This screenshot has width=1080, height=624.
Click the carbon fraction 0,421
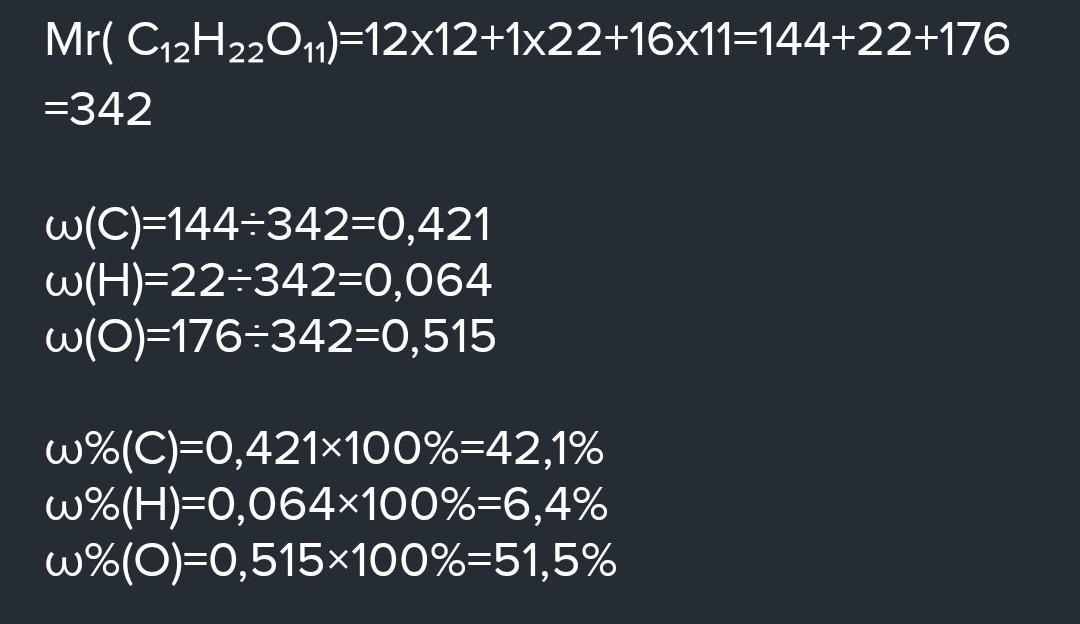[434, 226]
